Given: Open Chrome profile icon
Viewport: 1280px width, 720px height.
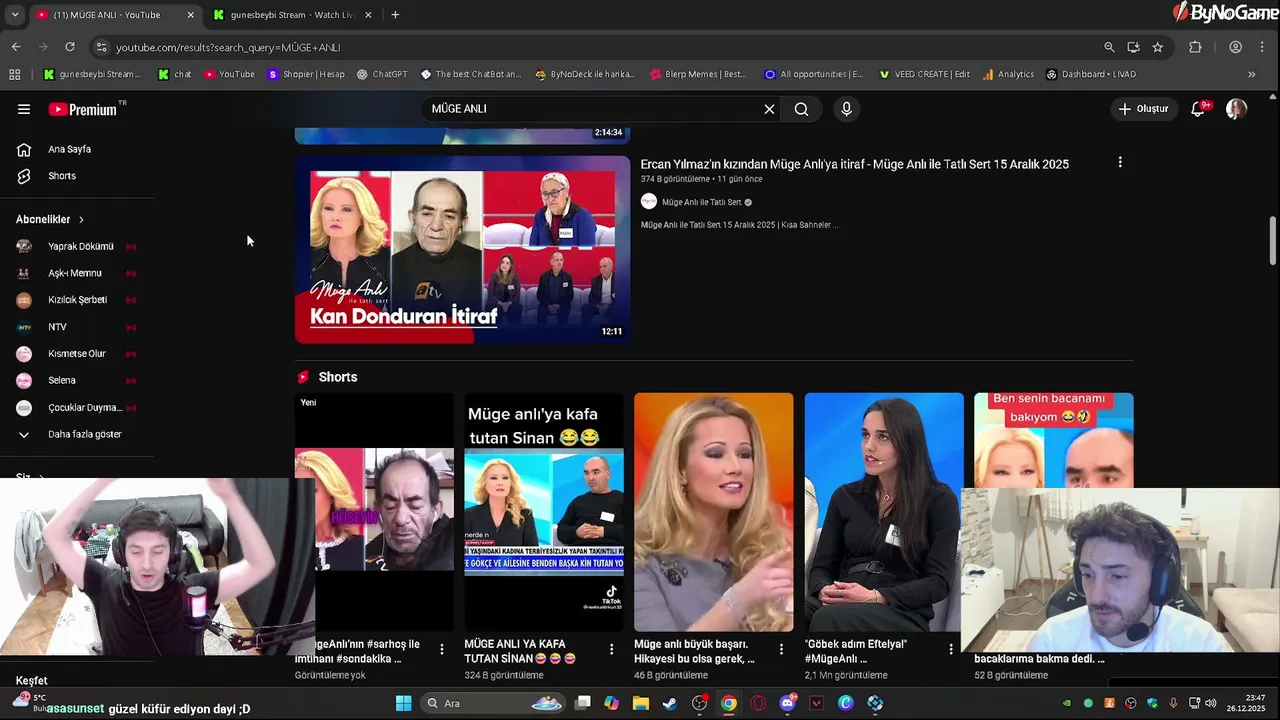Looking at the screenshot, I should (x=1236, y=47).
